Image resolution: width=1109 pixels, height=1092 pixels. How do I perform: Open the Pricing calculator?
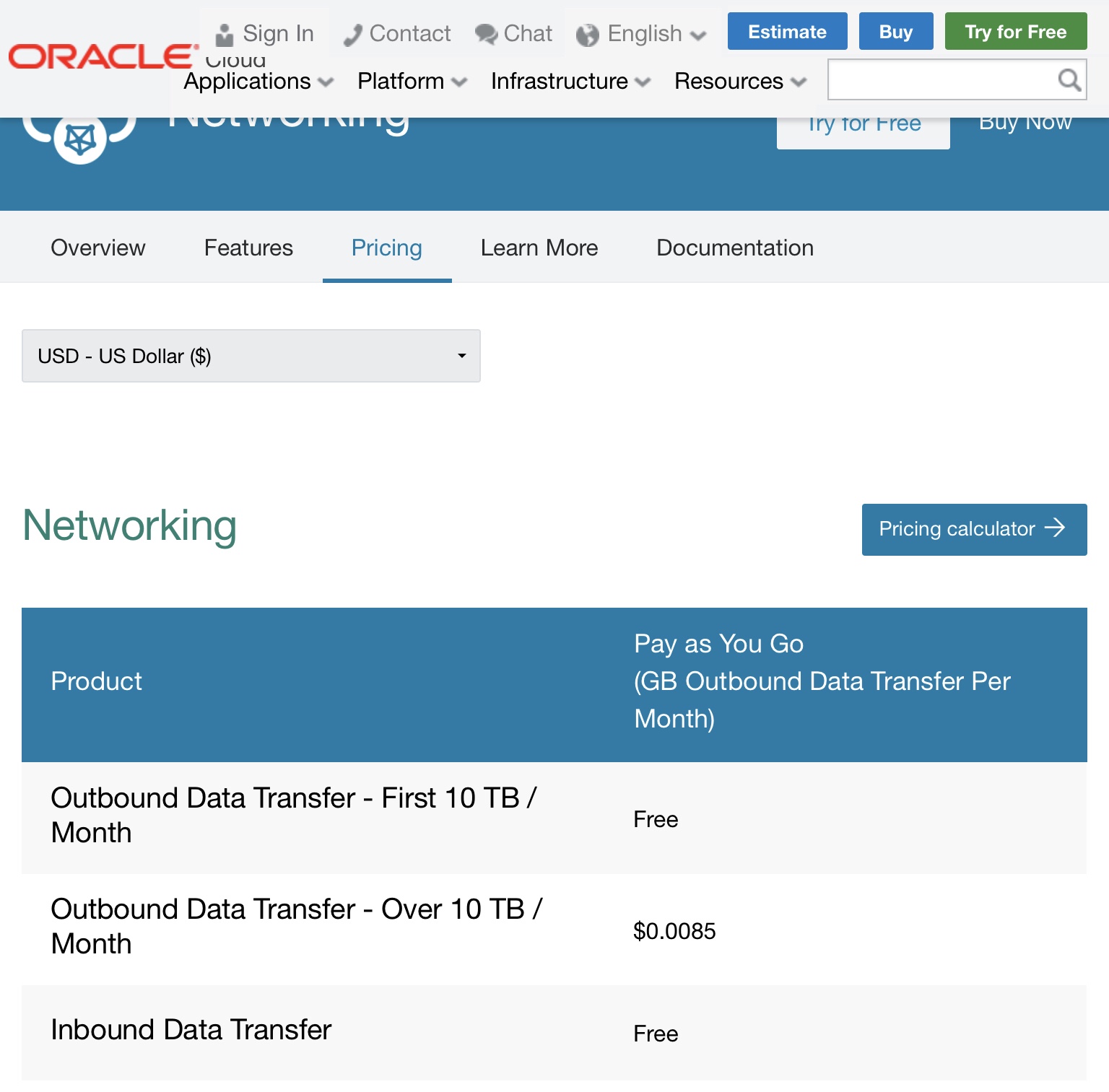(973, 529)
